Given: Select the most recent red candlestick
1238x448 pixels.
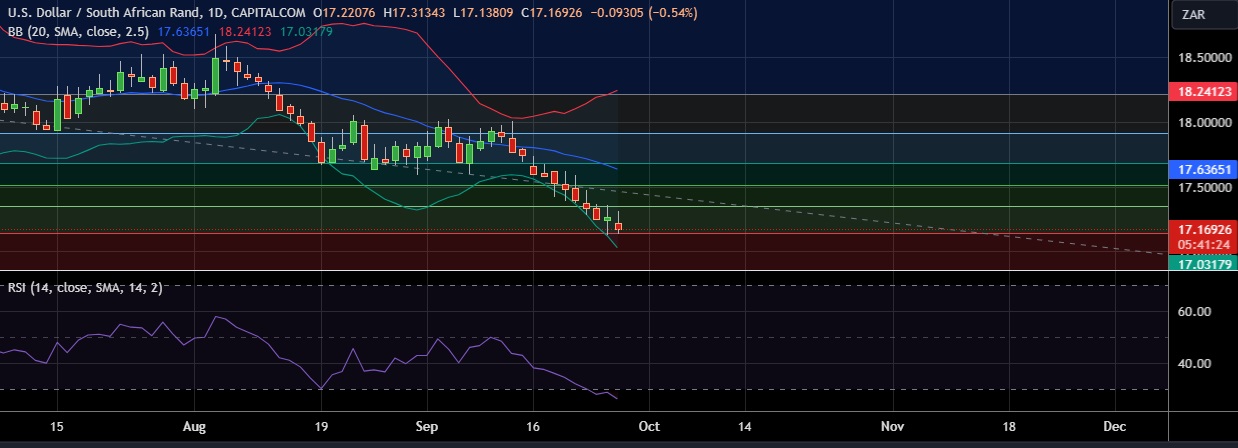Looking at the screenshot, I should click(x=618, y=227).
